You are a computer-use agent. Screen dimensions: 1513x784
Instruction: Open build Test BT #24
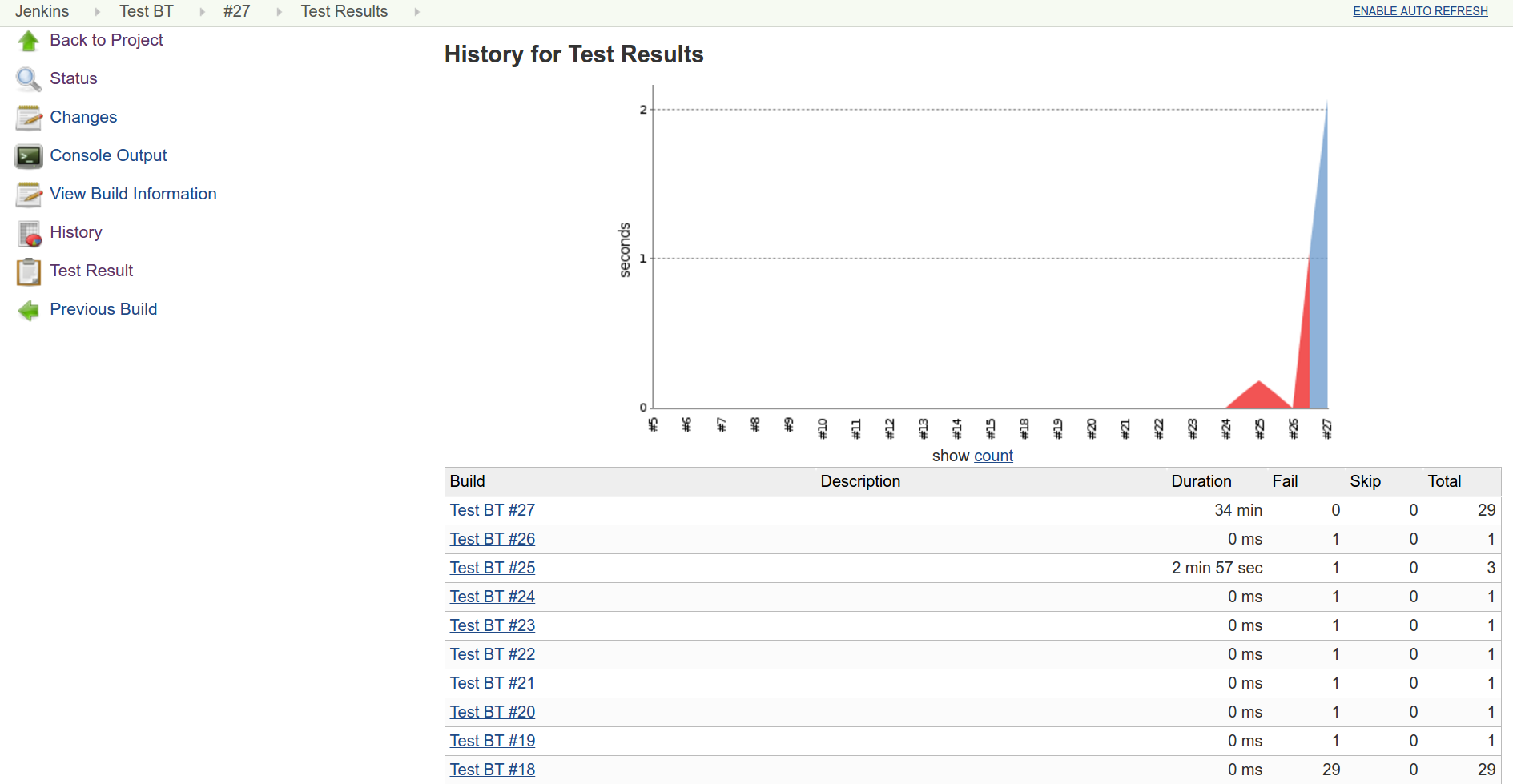pyautogui.click(x=493, y=597)
